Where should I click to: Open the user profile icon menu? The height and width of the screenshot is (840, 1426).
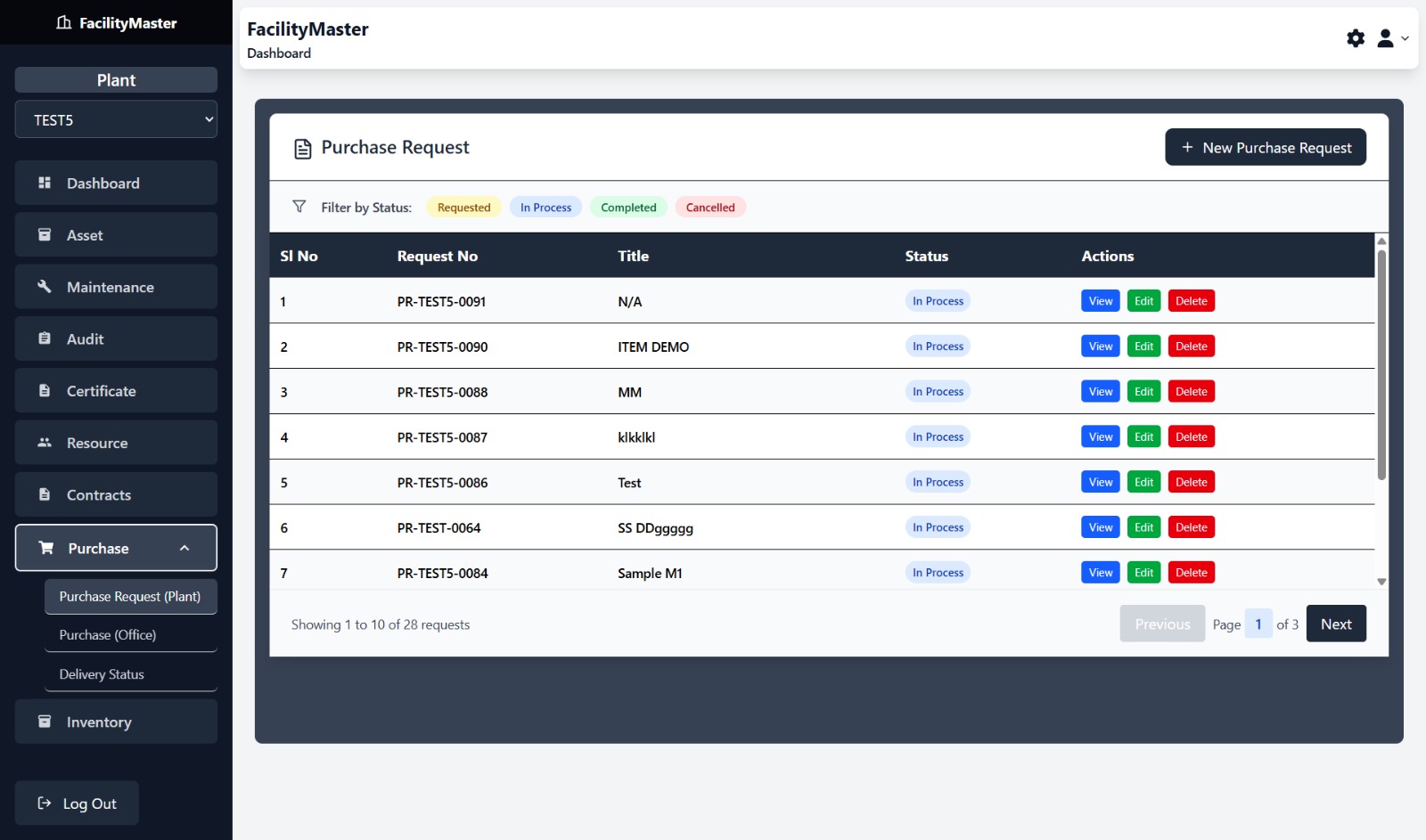tap(1385, 38)
